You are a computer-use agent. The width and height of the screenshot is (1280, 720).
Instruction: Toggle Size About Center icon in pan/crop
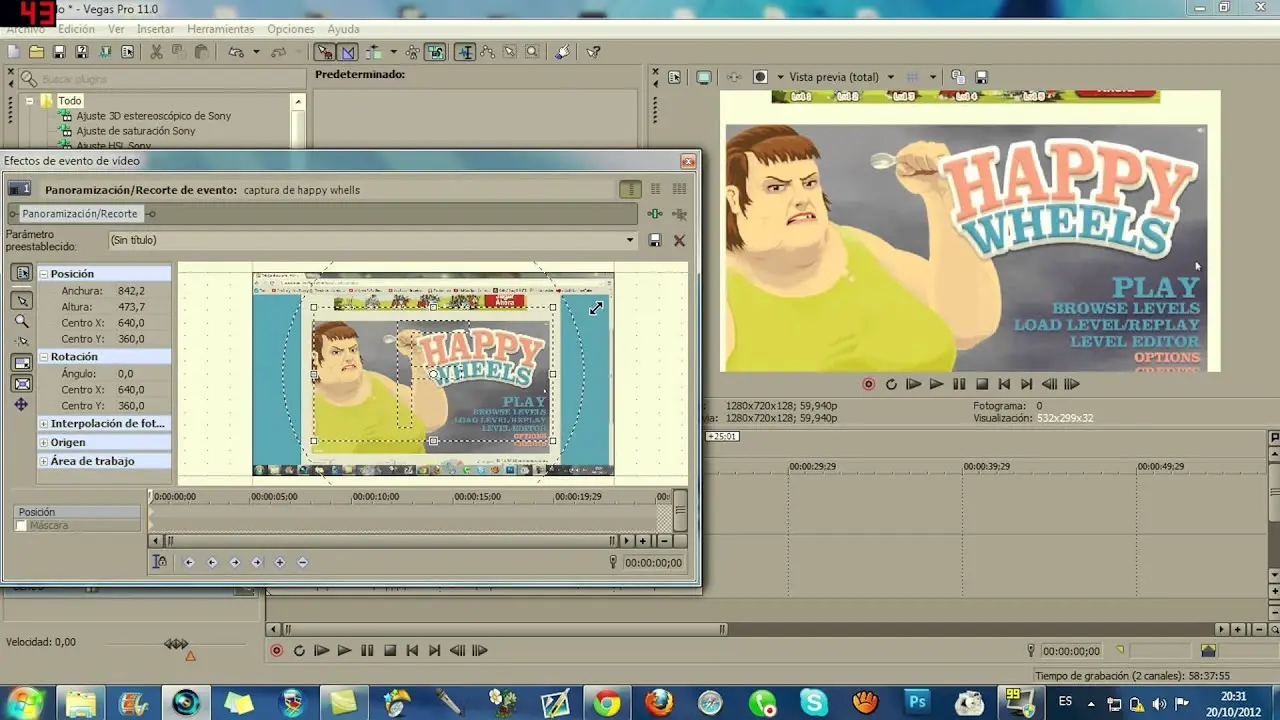pos(21,383)
